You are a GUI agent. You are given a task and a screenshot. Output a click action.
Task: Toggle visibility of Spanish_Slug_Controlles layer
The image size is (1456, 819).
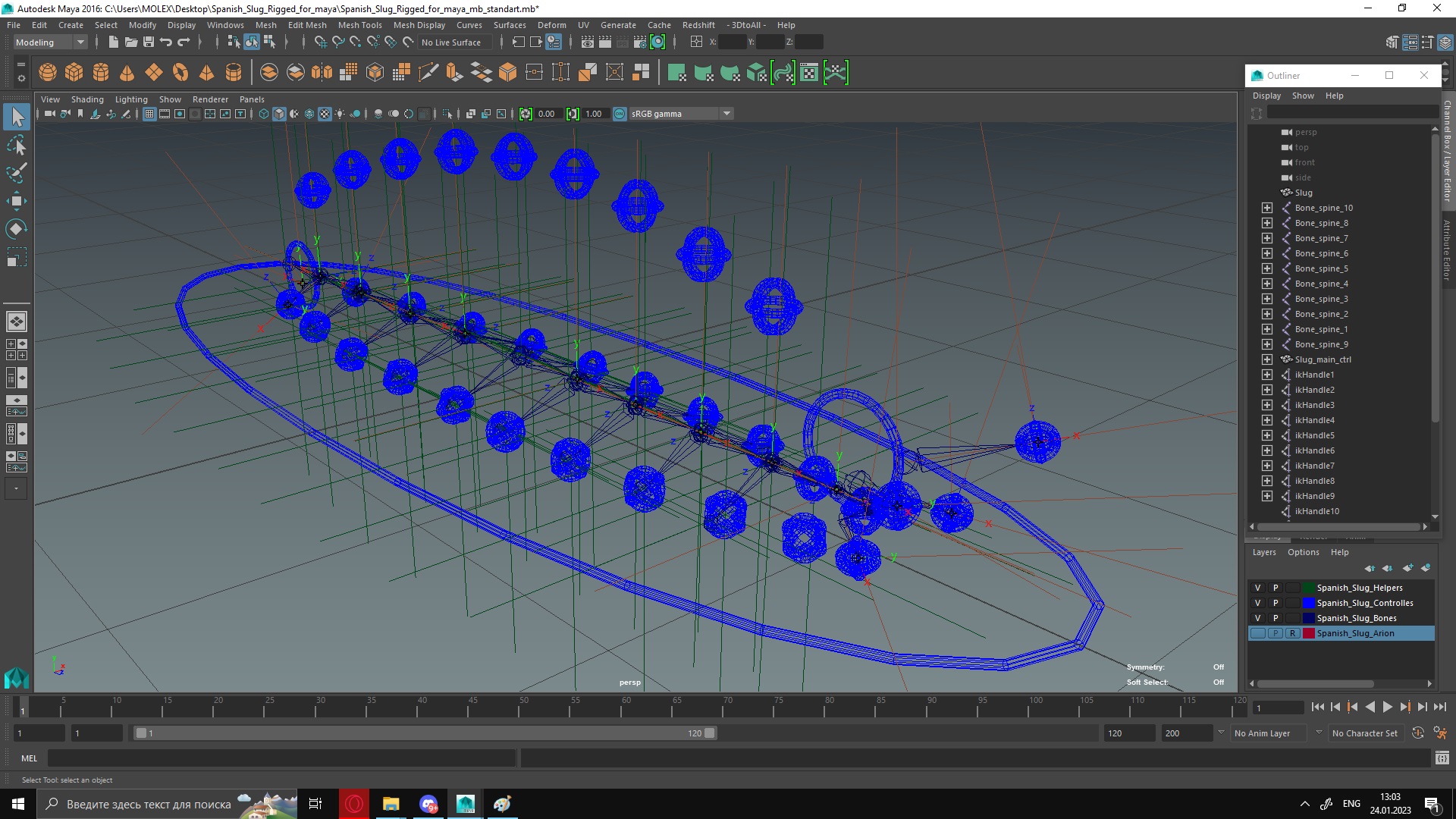click(1258, 604)
